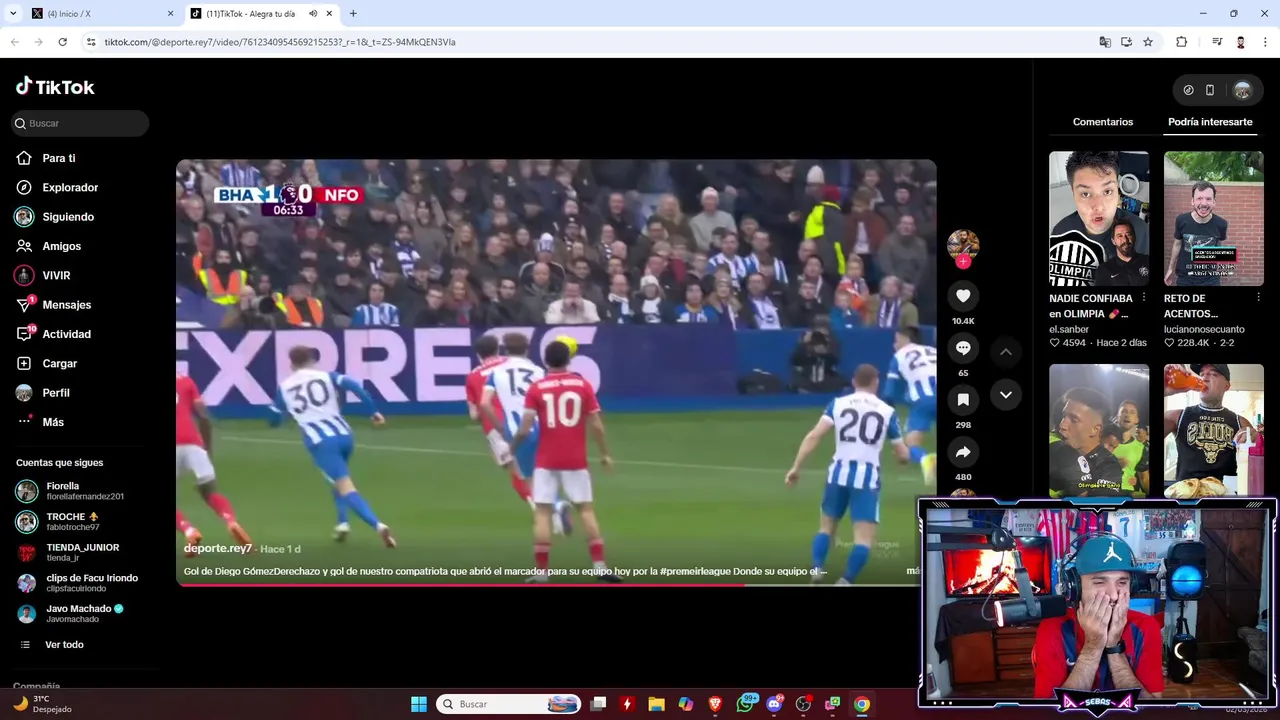Click the translate page icon
The height and width of the screenshot is (720, 1280).
1105,42
